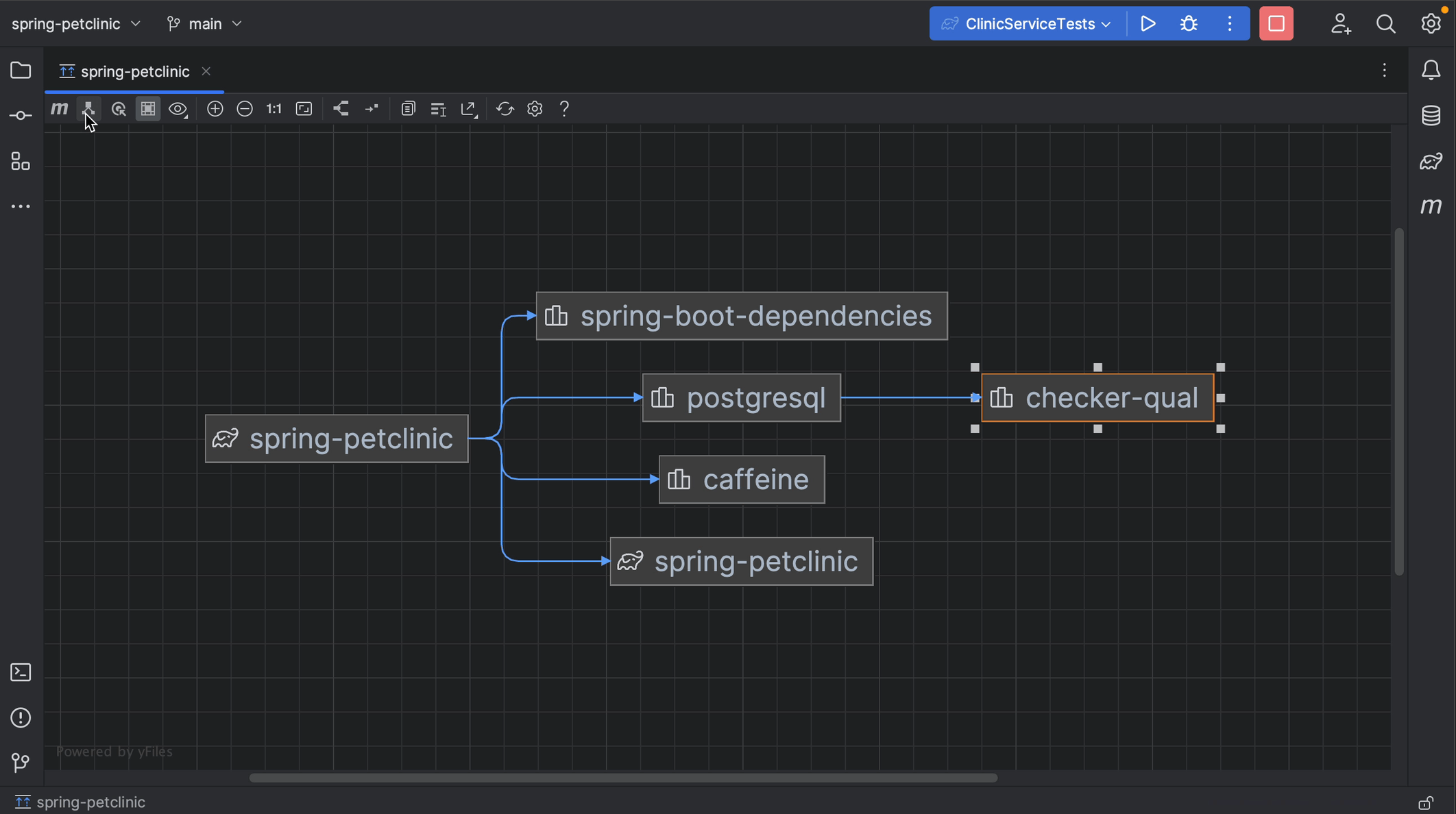
Task: Click the diagram horizontal scrollbar
Action: [x=622, y=778]
